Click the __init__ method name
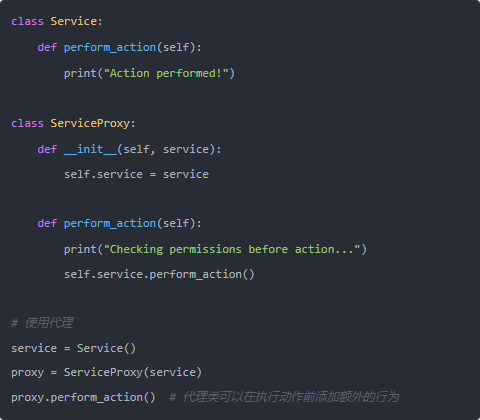The image size is (480, 420). 90,149
